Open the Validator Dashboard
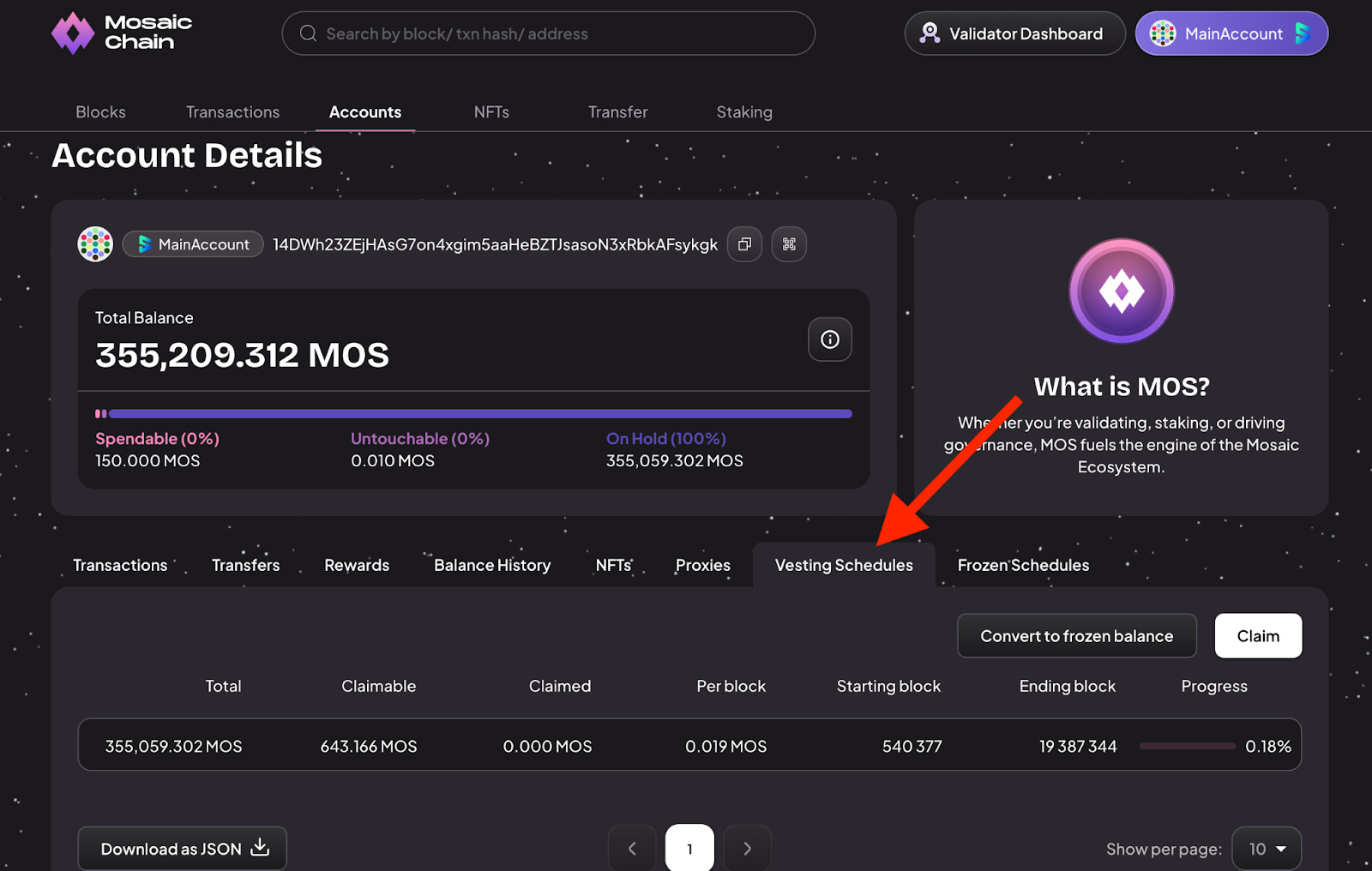 [1014, 33]
